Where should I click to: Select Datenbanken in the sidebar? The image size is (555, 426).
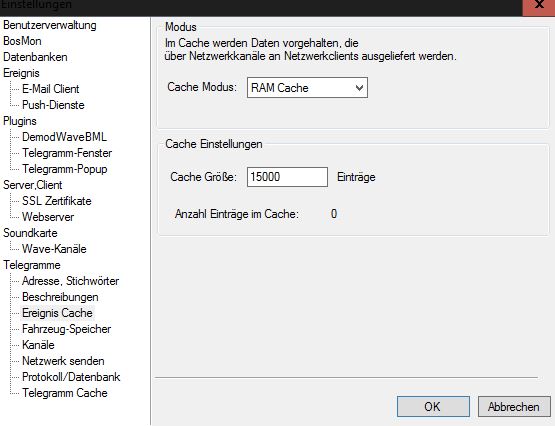35,57
